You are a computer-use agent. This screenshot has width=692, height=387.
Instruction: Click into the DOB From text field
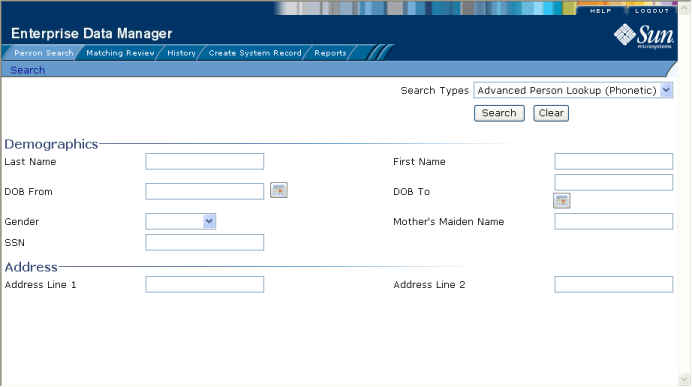[x=205, y=191]
